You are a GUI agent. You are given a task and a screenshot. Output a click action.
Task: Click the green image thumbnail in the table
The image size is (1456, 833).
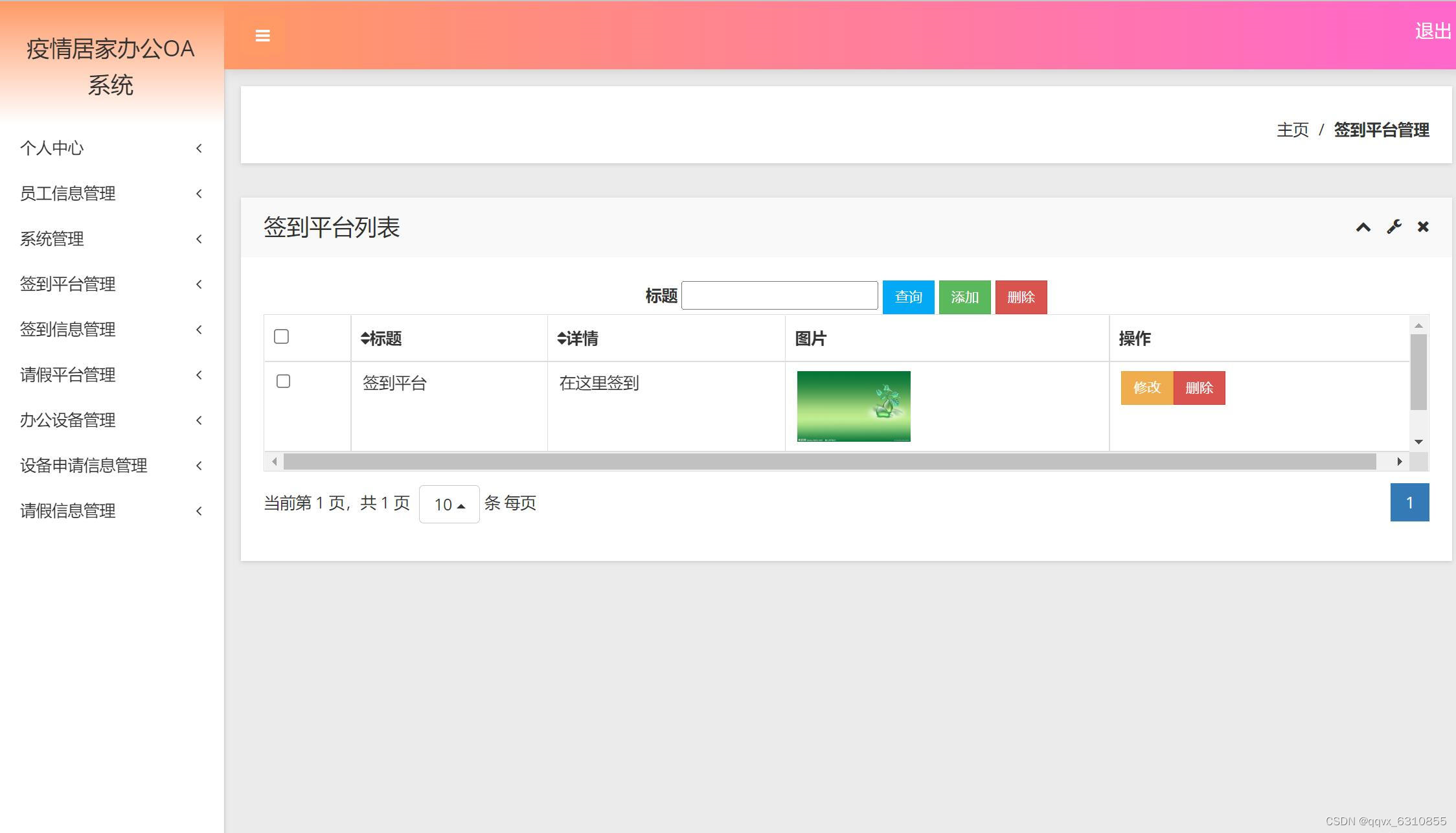[x=853, y=406]
